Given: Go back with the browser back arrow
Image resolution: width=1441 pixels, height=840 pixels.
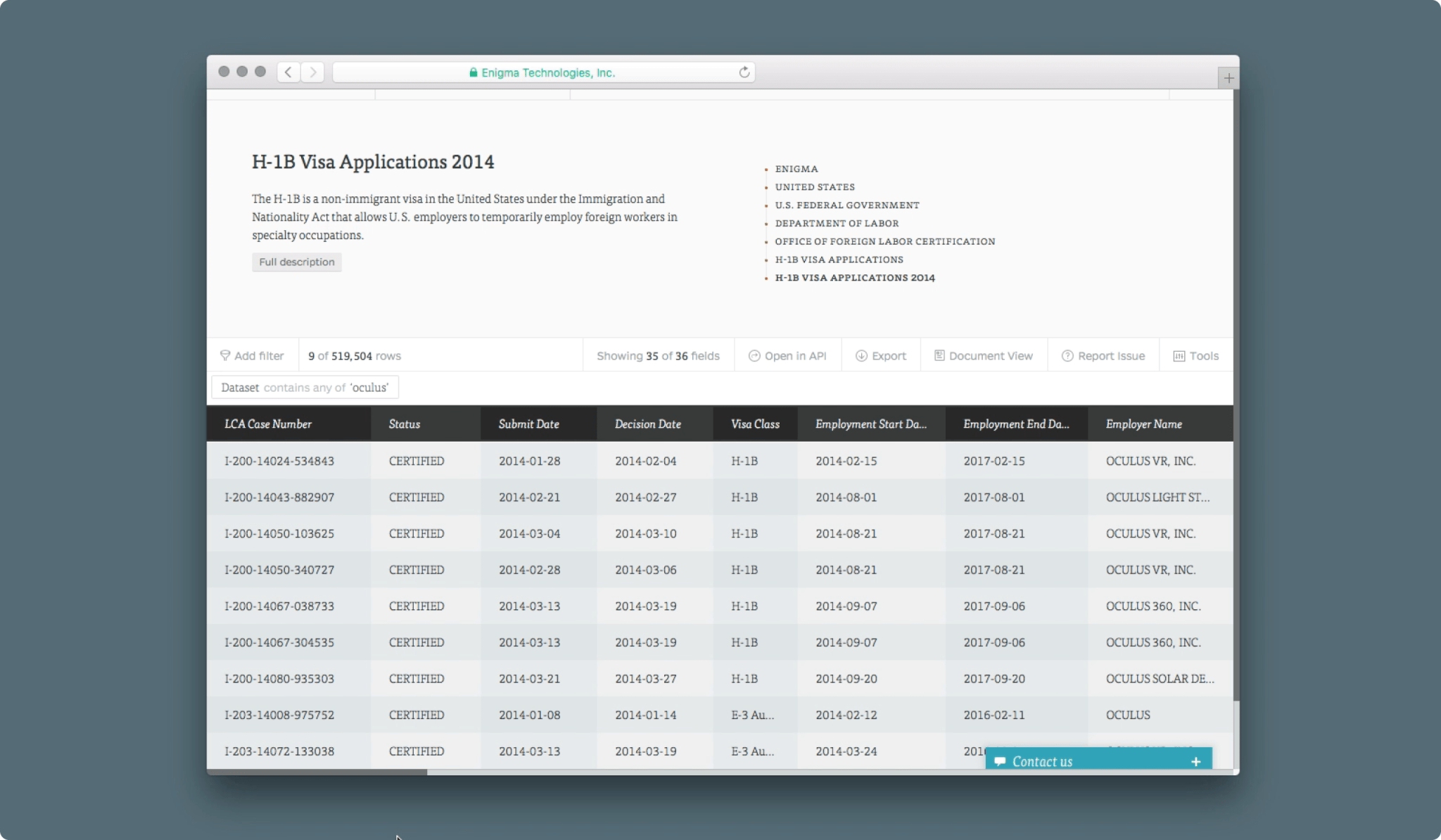Looking at the screenshot, I should coord(288,72).
